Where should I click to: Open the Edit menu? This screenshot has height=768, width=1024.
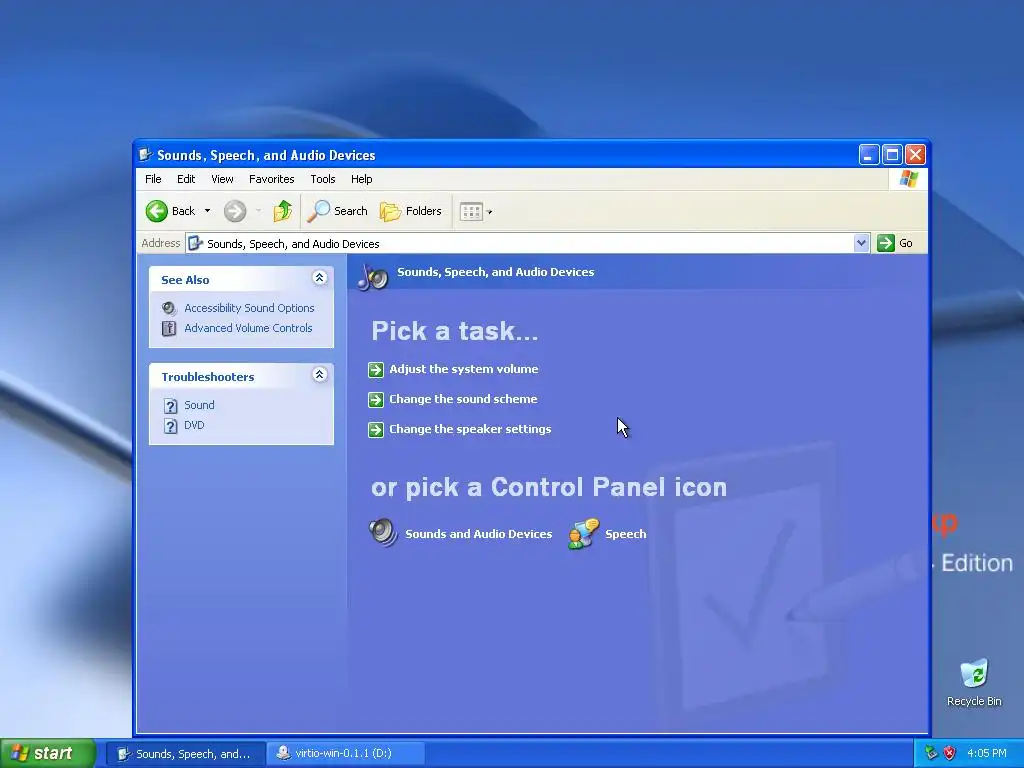tap(186, 179)
